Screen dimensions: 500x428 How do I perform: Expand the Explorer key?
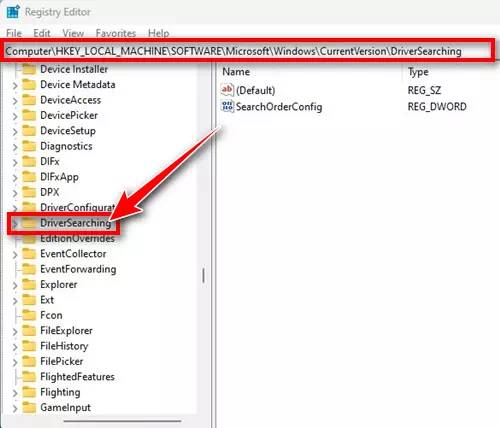tap(15, 285)
